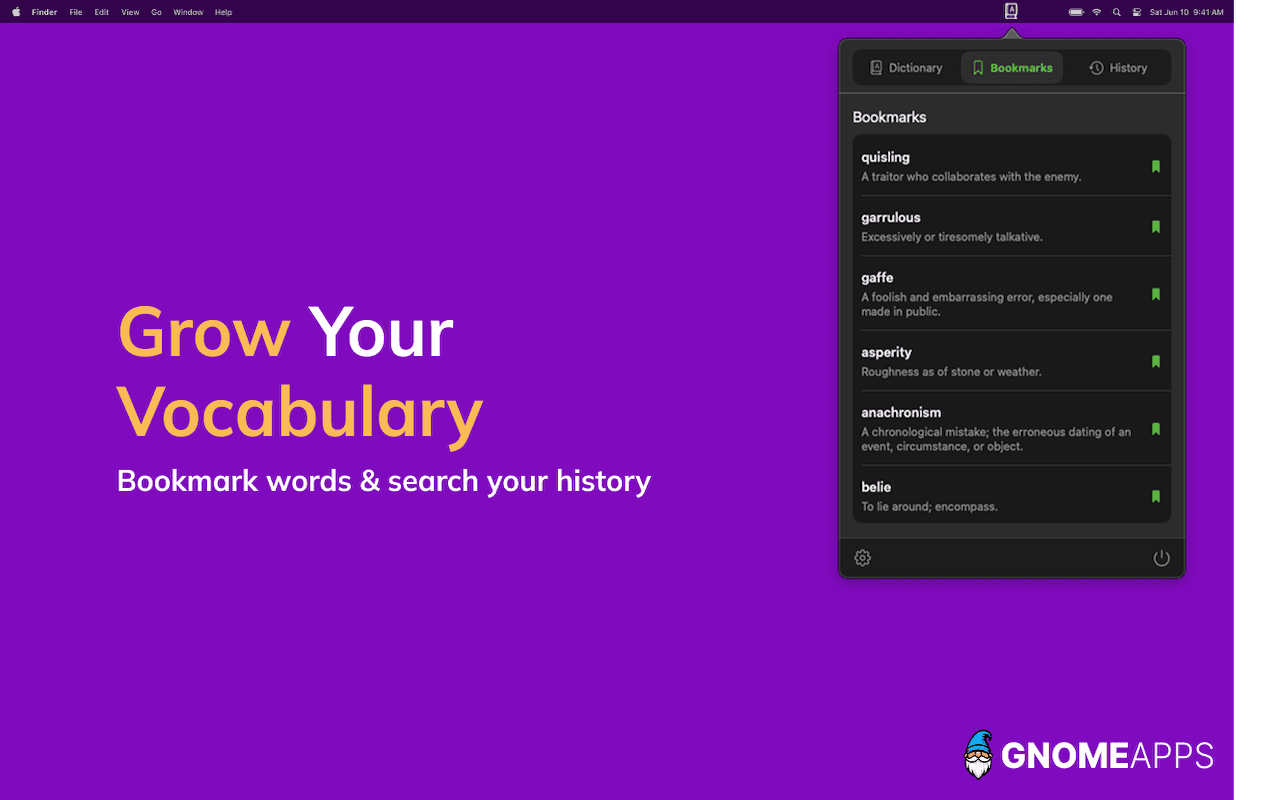This screenshot has height=800, width=1280.
Task: Quit the app using the power icon
Action: tap(1161, 558)
